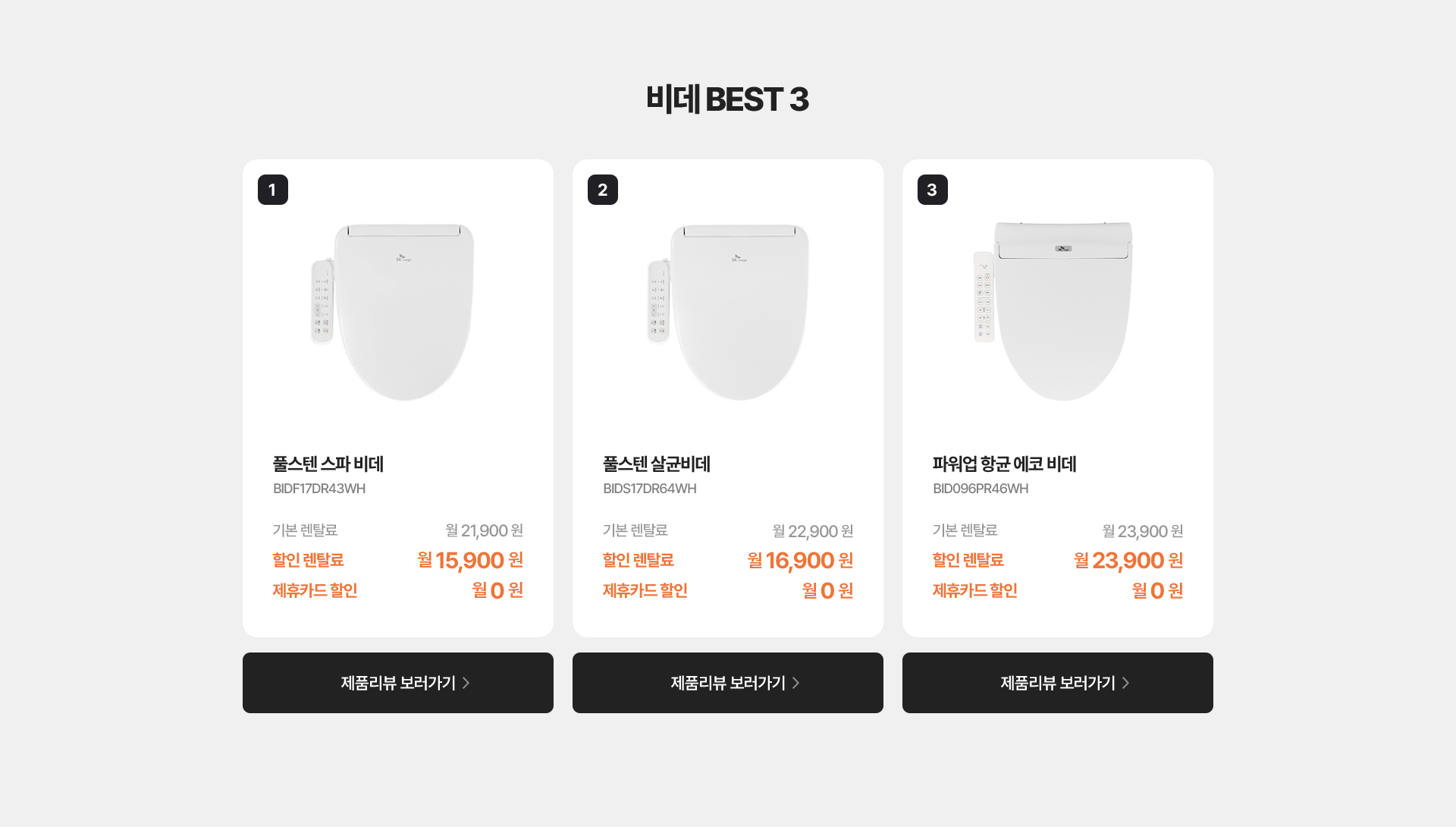Open the 풀스텐 살균비데 product image
The image size is (1456, 827).
click(729, 312)
